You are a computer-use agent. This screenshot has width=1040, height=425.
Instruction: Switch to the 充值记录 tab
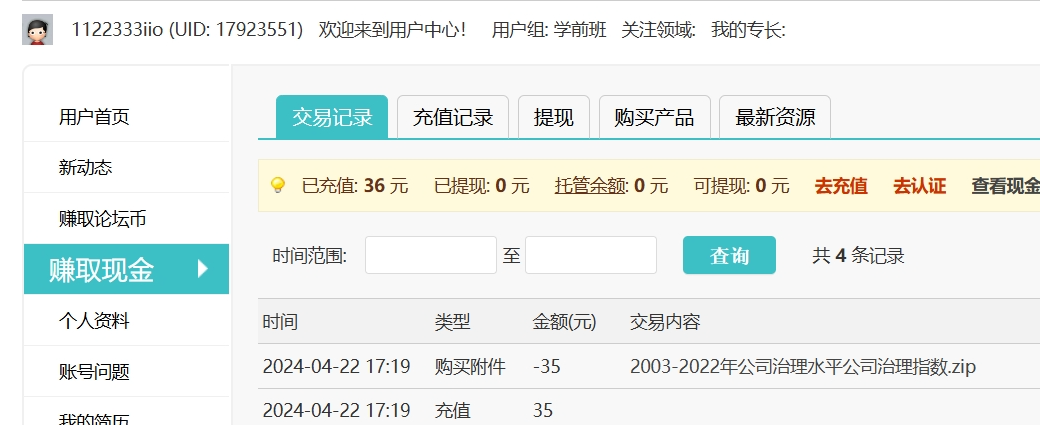(453, 117)
